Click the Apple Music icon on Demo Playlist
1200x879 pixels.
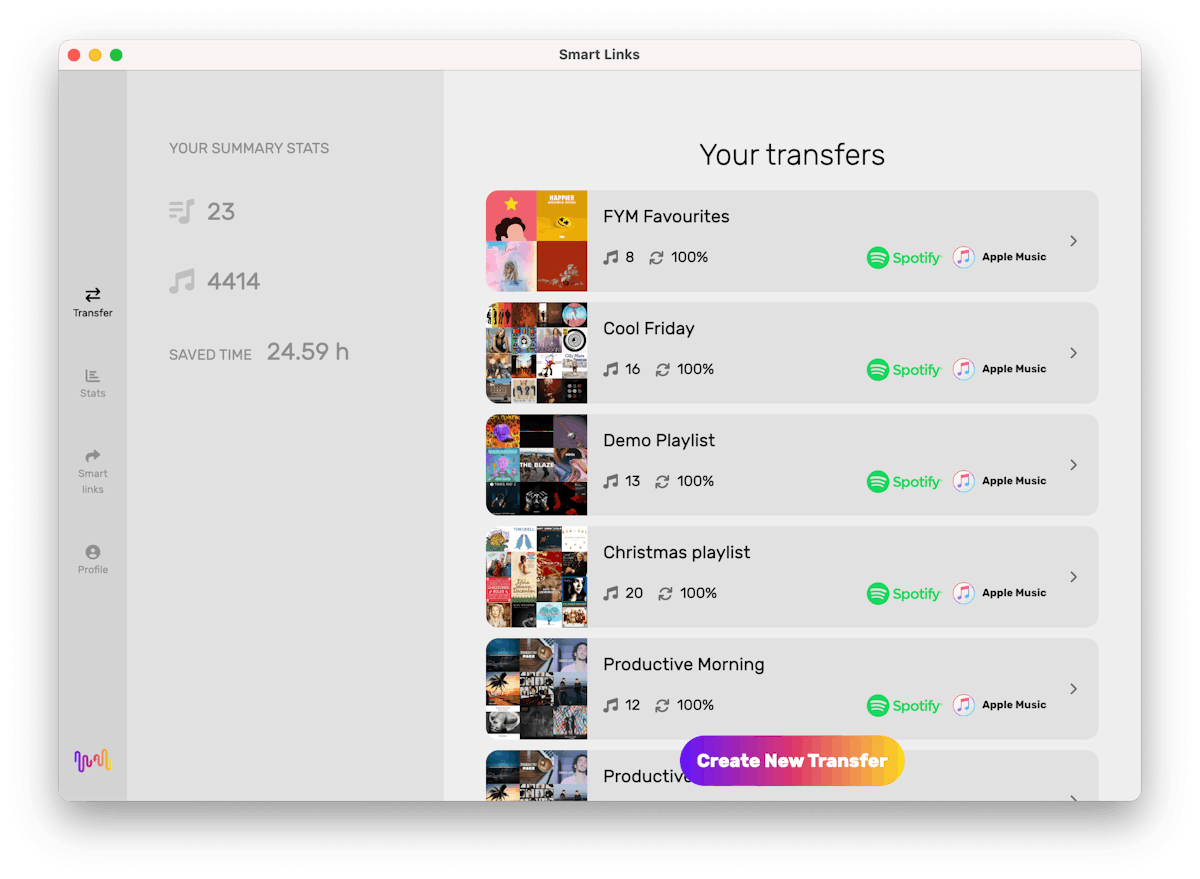(x=963, y=481)
